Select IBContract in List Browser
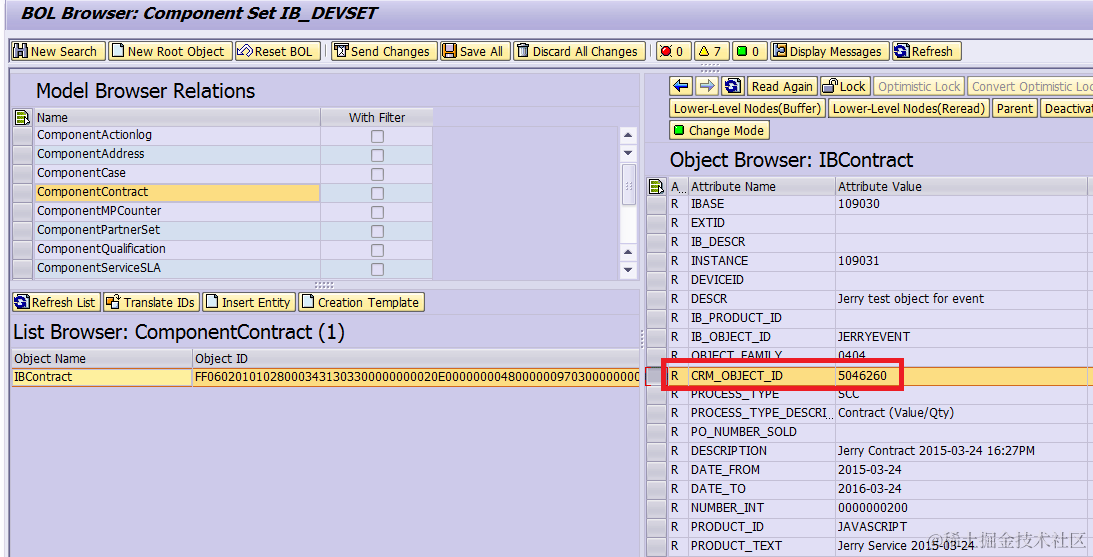 tap(102, 377)
